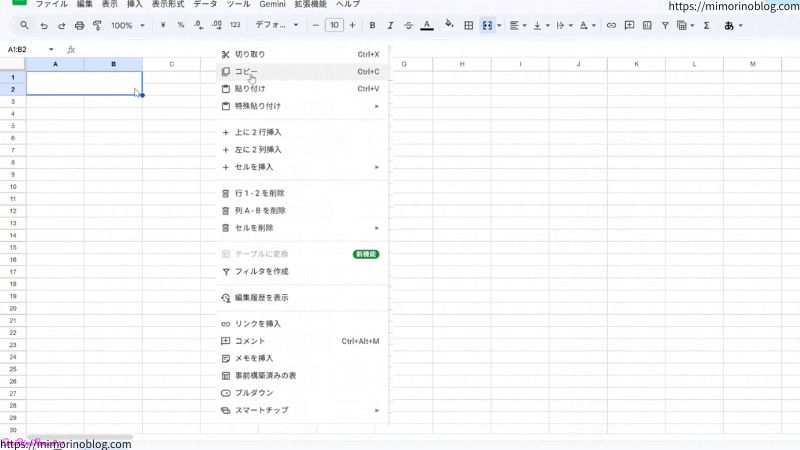Screen dimensions: 800x450
Task: Open the 100% zoom dropdown
Action: (128, 26)
